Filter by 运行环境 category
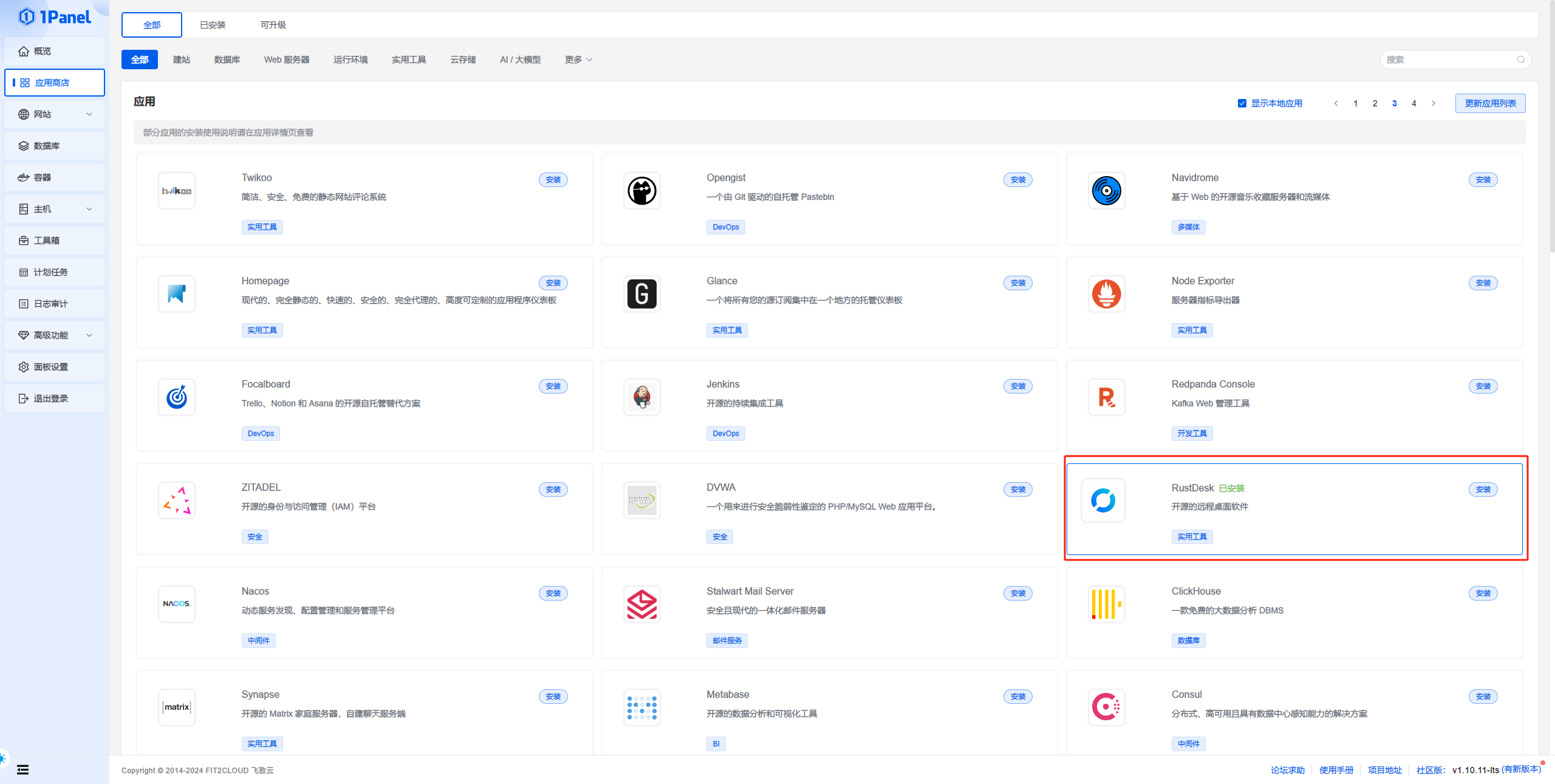 point(350,60)
